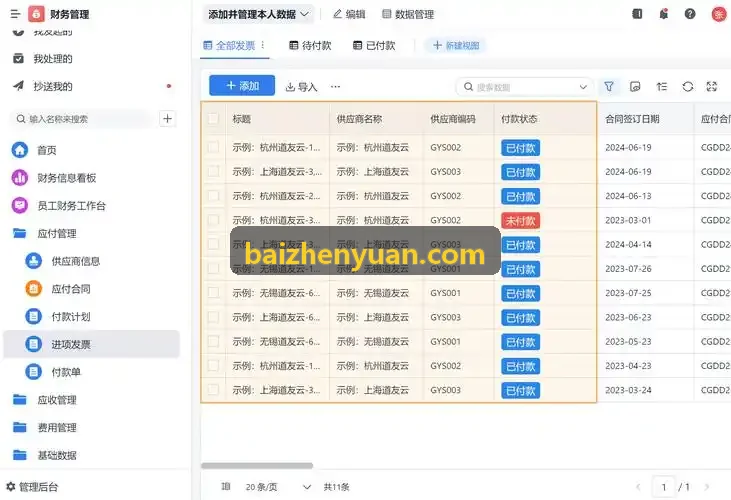
Task: Click the plus icon beside sidebar search
Action: pyautogui.click(x=167, y=119)
